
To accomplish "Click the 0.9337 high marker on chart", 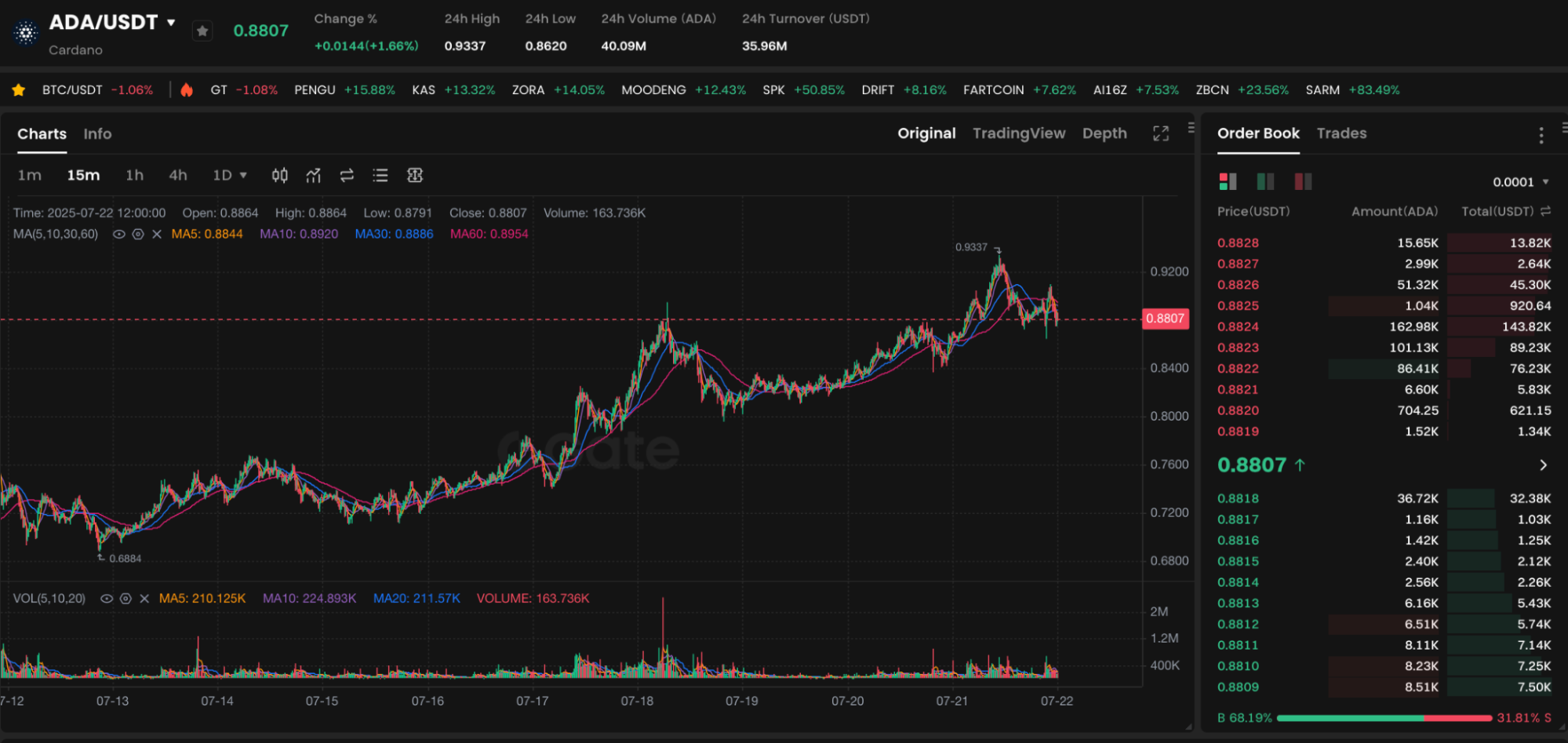I will 971,247.
